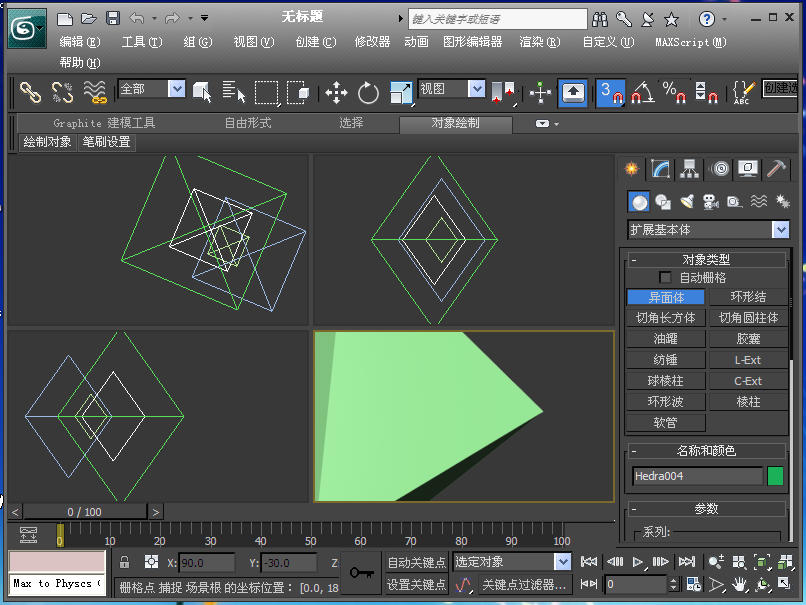Screen dimensions: 806x605
Task: Select the Select and Move tool
Action: click(x=336, y=91)
